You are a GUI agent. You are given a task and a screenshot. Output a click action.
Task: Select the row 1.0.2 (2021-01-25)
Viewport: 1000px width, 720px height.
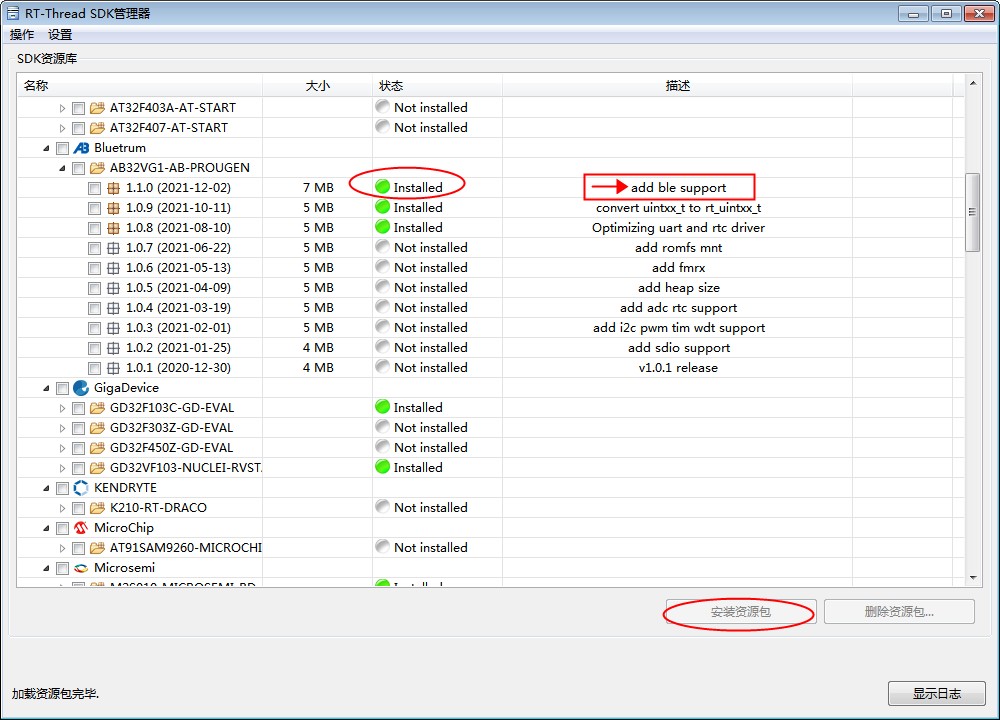point(491,348)
